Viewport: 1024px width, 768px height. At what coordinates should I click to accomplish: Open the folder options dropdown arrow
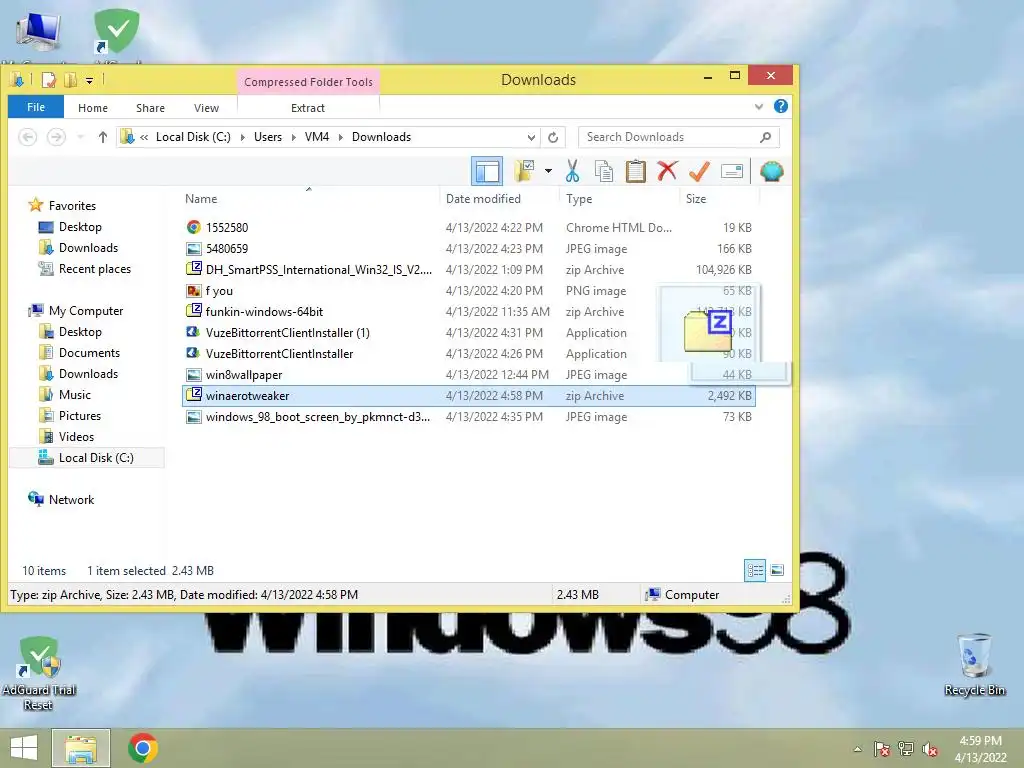pyautogui.click(x=548, y=171)
